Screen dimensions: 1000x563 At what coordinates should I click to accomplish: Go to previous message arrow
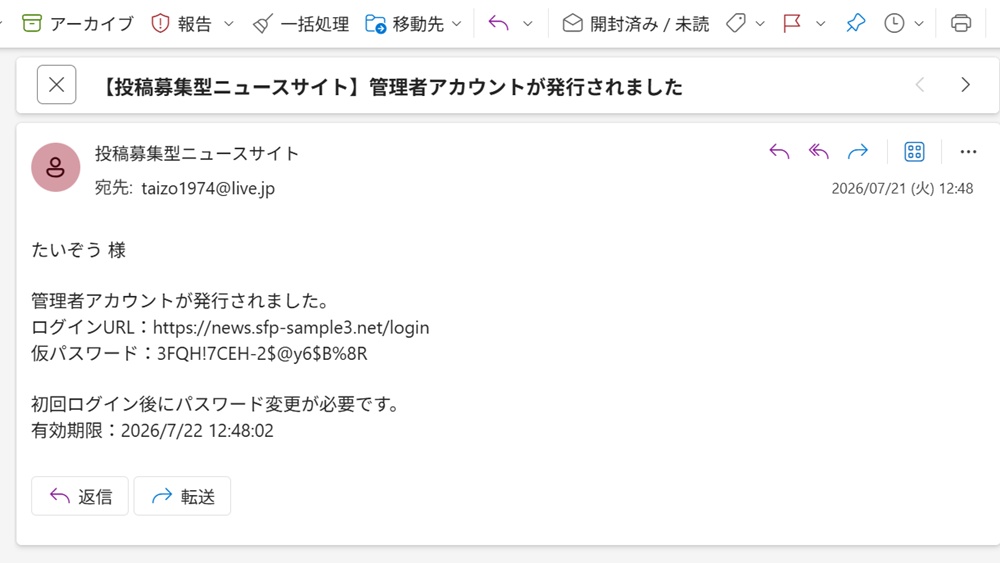920,84
